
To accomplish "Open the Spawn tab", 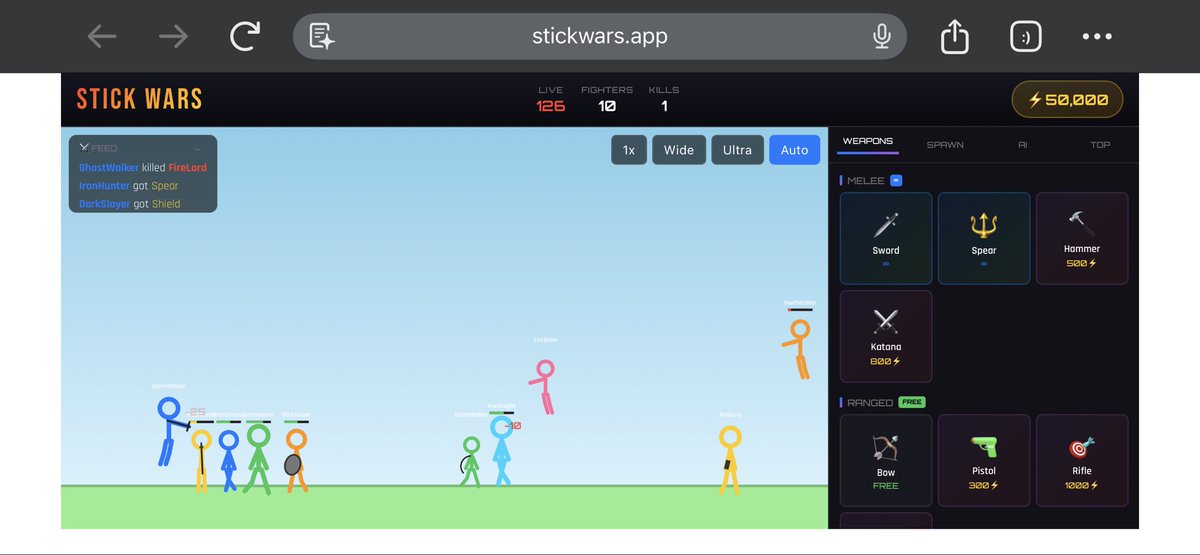I will (x=945, y=144).
